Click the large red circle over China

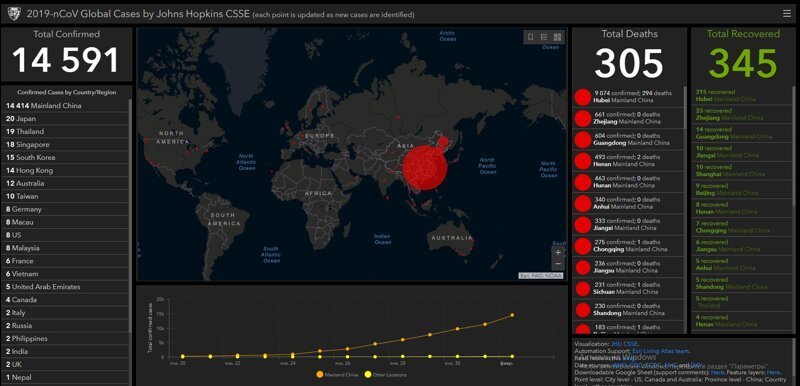pos(425,168)
